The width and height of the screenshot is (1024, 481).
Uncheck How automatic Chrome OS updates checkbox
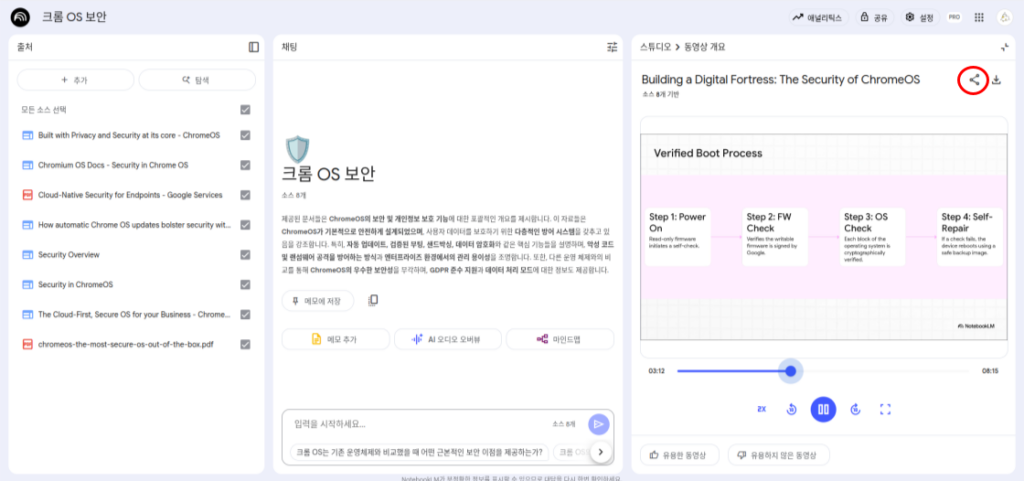coord(245,225)
